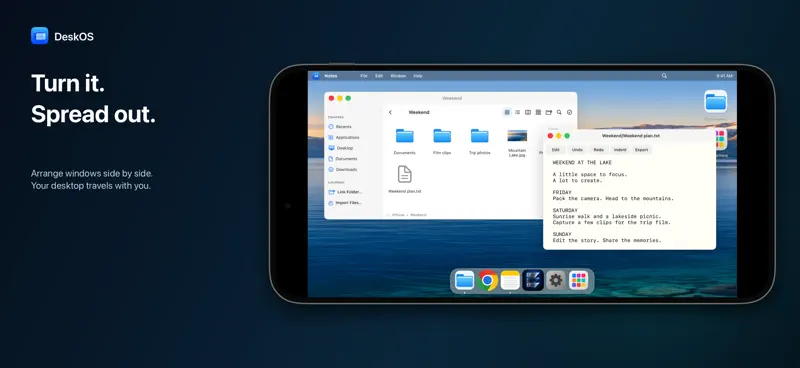
Task: Open Settings gear in the dock
Action: [x=556, y=280]
